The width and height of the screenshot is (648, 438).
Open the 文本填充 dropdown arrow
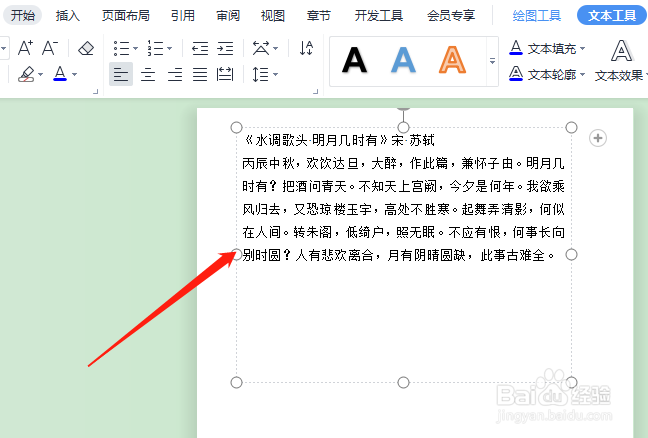pos(582,48)
